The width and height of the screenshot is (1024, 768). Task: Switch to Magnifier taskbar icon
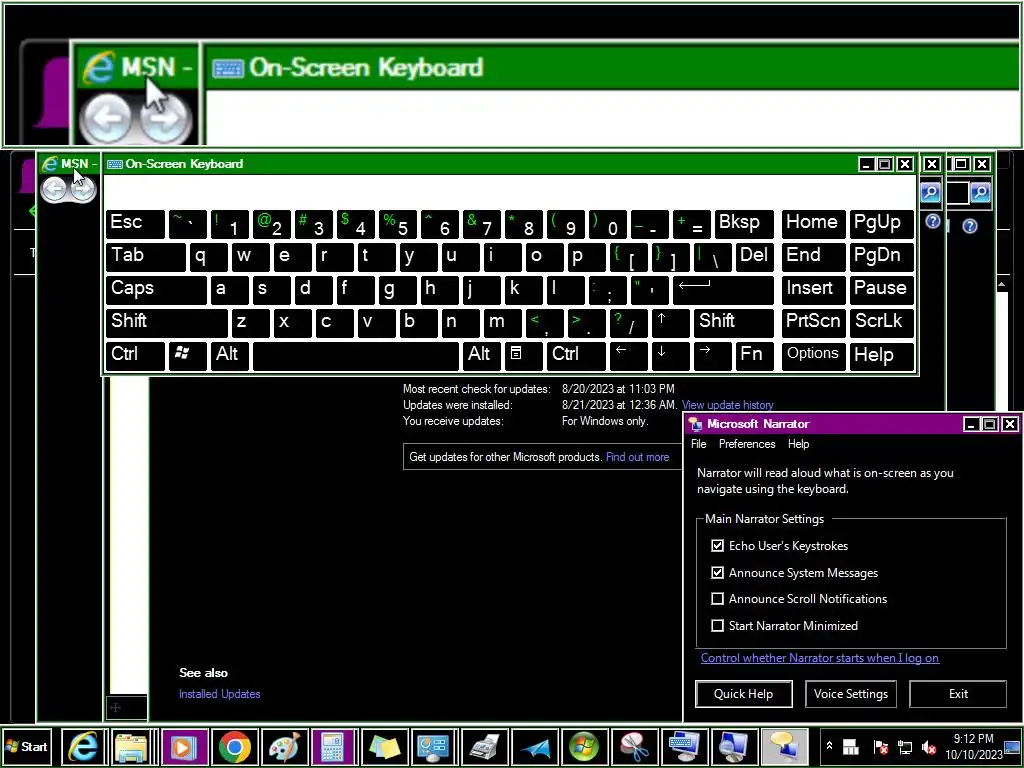pos(734,746)
